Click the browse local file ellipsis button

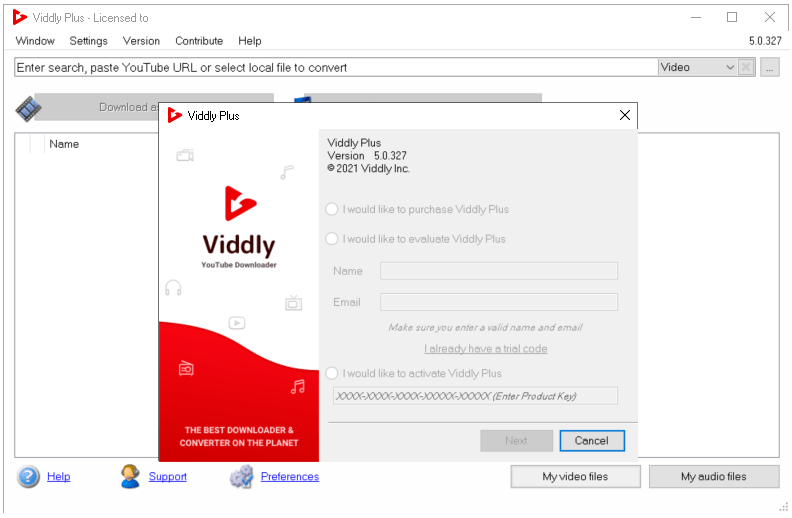pyautogui.click(x=770, y=67)
